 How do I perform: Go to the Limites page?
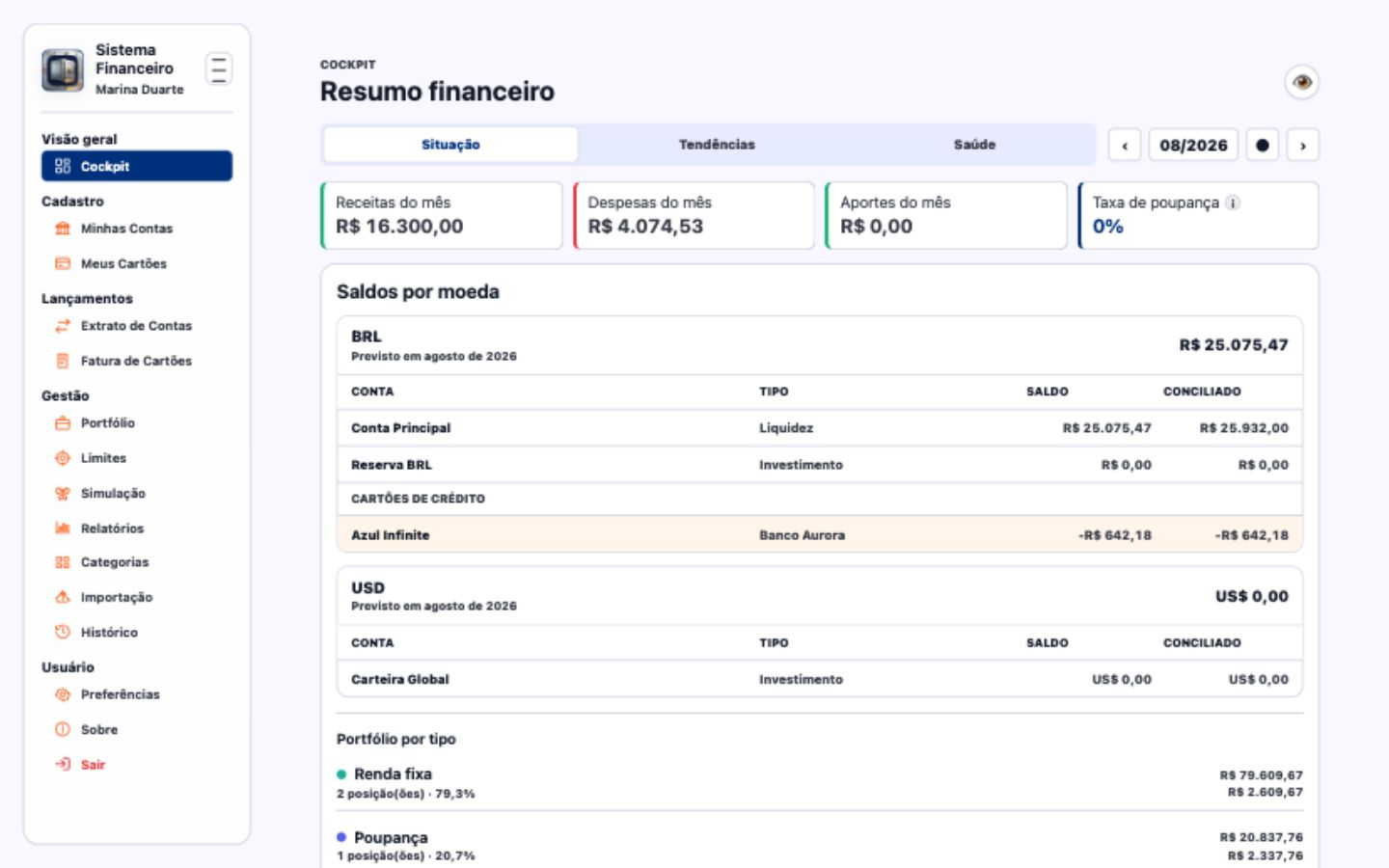(137, 458)
